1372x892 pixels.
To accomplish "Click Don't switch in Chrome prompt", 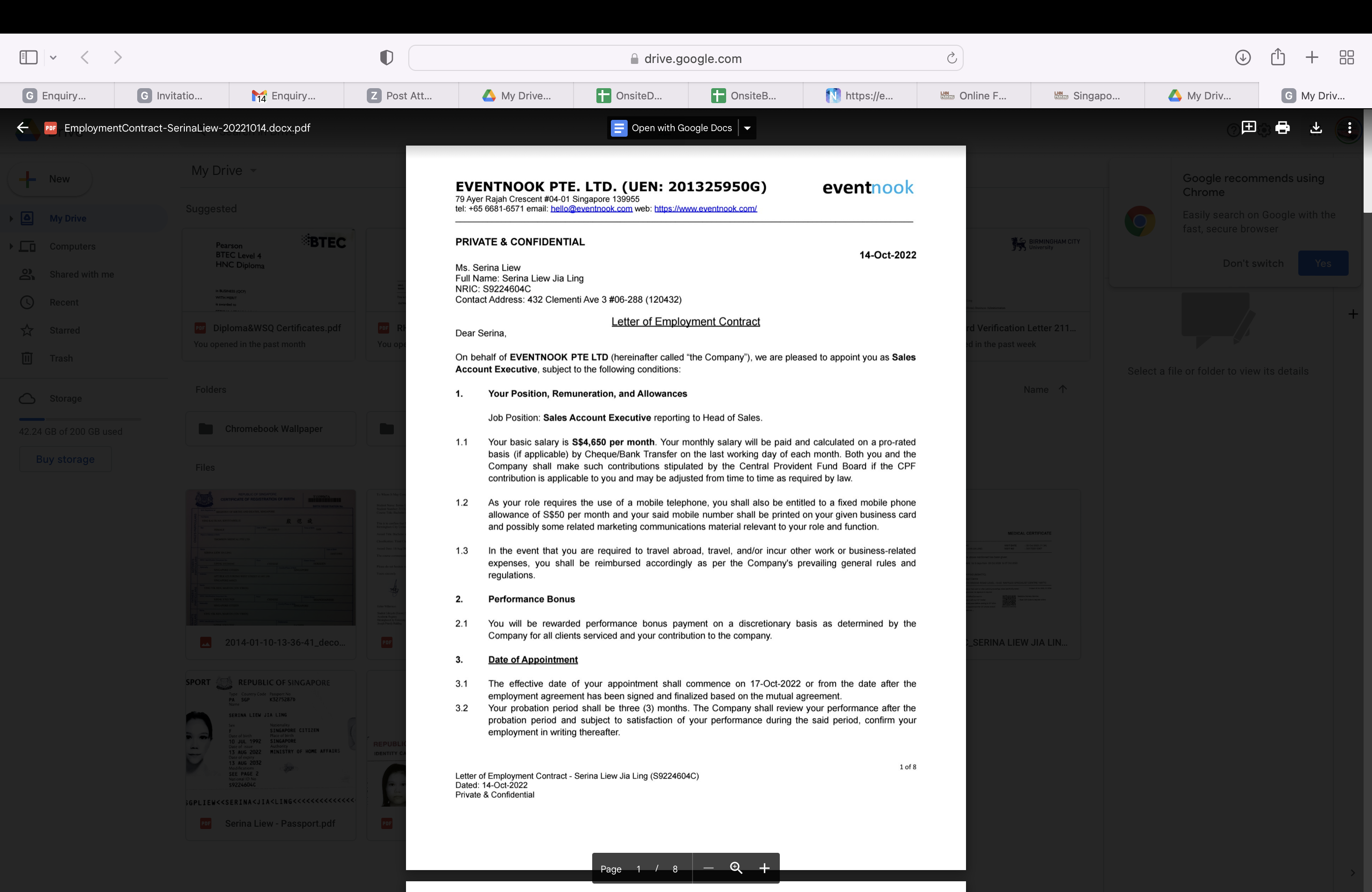I will click(x=1253, y=263).
